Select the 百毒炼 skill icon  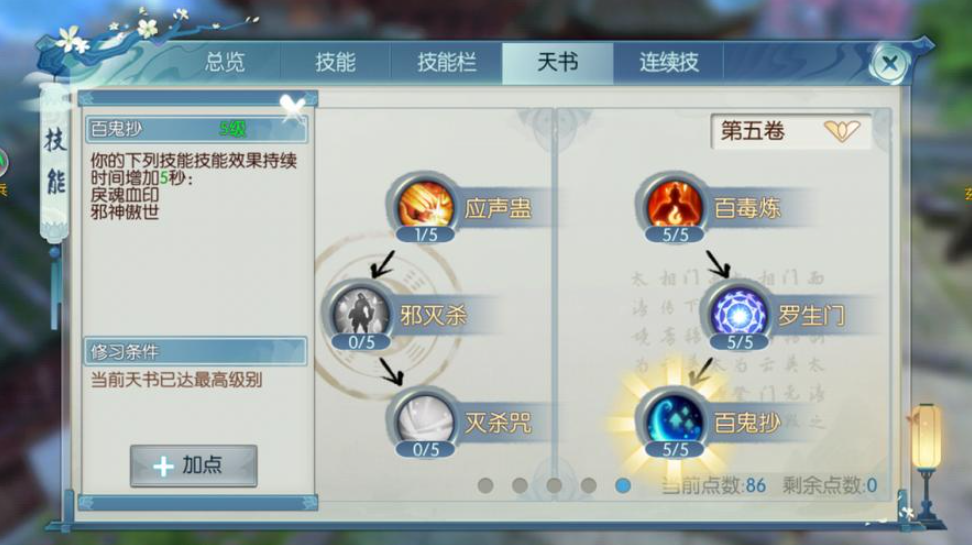pos(674,206)
